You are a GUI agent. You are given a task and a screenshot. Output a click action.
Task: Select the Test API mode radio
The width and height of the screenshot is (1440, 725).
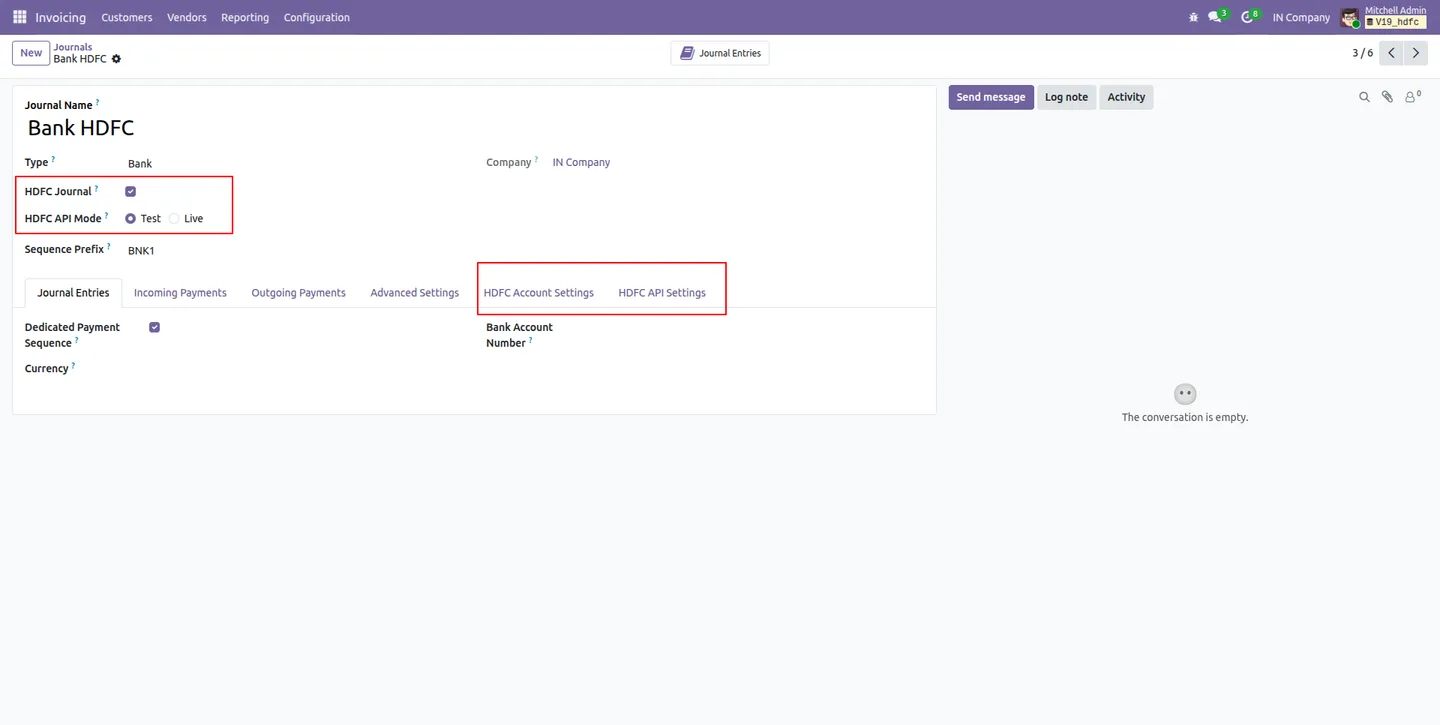130,218
